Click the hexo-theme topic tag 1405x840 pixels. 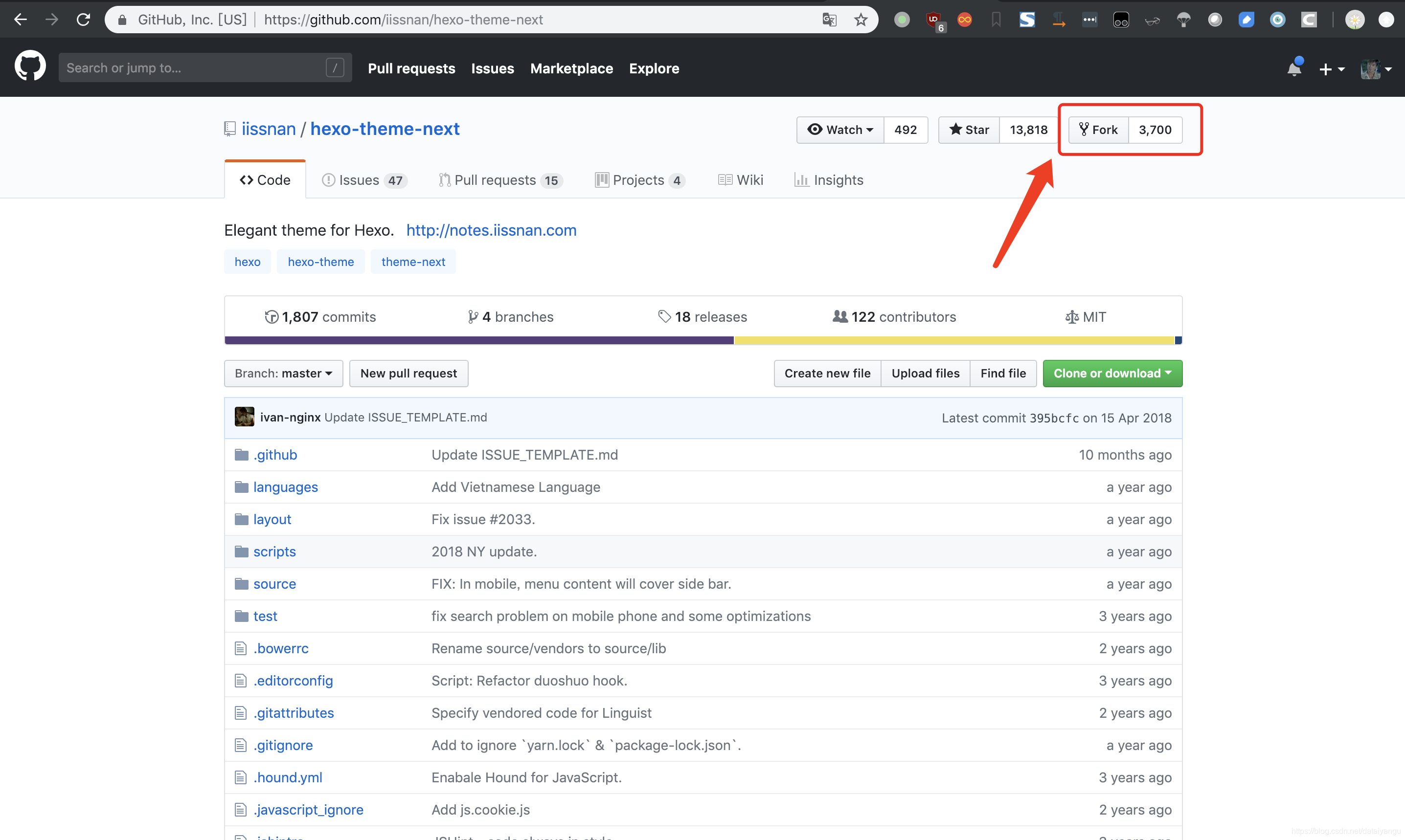pos(321,262)
